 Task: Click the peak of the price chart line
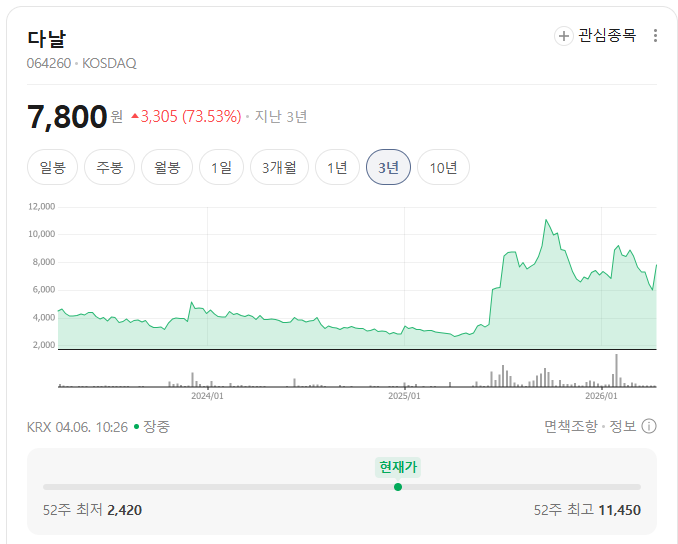tap(546, 220)
